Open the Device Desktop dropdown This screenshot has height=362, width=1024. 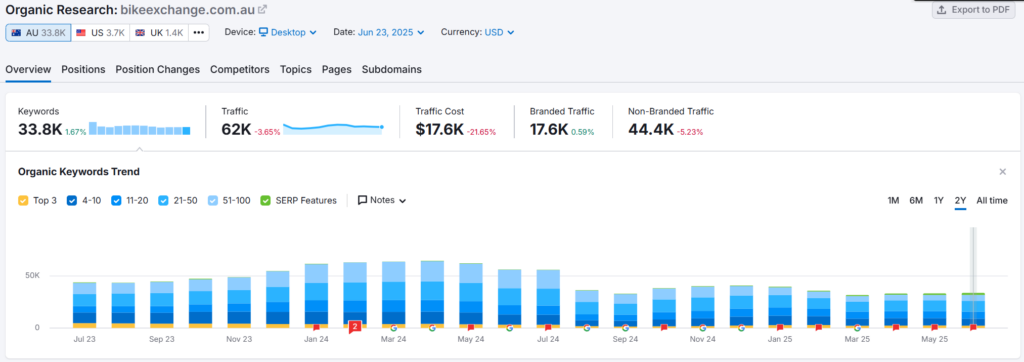click(x=287, y=32)
